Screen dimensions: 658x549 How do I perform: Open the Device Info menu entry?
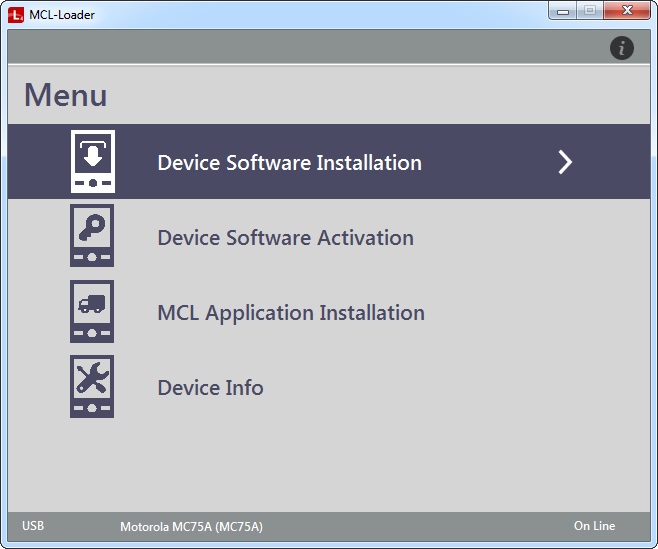(329, 387)
